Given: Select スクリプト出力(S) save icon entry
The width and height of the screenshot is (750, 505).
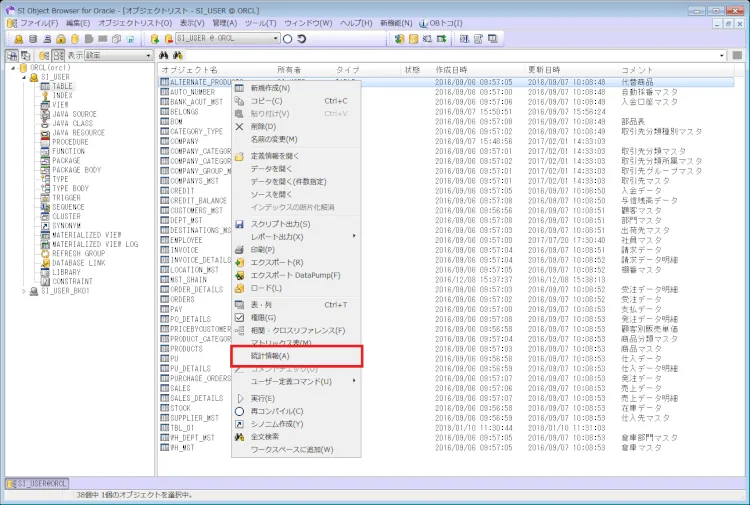Looking at the screenshot, I should (296, 224).
